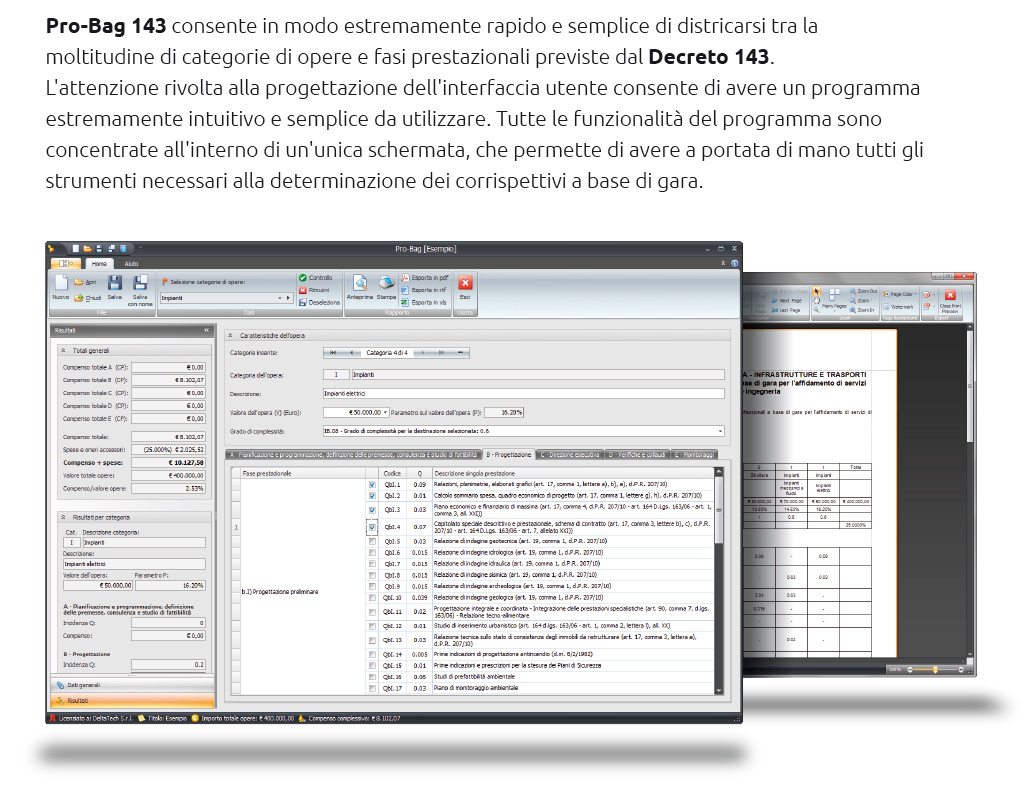Viewport: 1024px width, 790px height.
Task: Click Next Page in the preview window
Action: click(785, 300)
